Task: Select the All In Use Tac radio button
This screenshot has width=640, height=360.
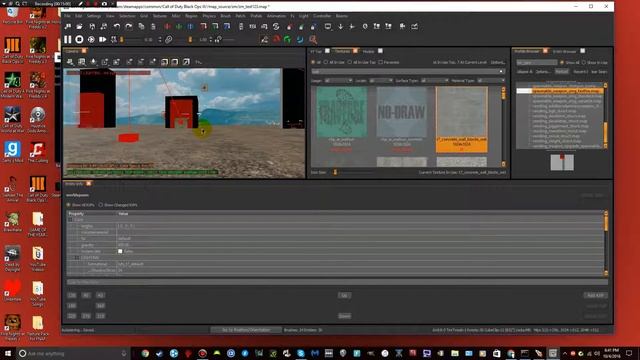Action: pos(350,62)
